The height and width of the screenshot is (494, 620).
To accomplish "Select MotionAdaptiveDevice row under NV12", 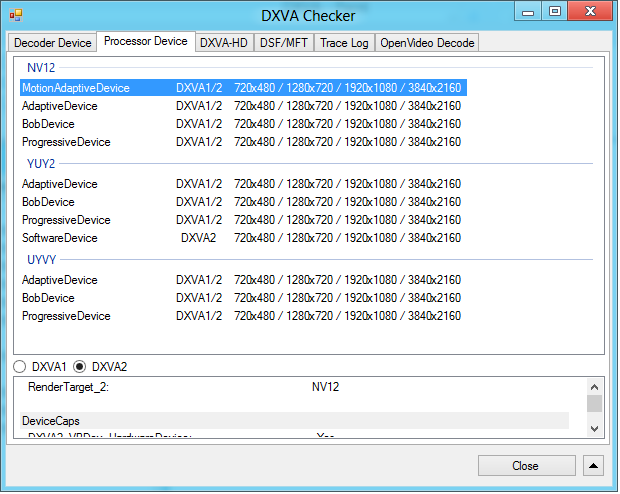I will [x=243, y=88].
